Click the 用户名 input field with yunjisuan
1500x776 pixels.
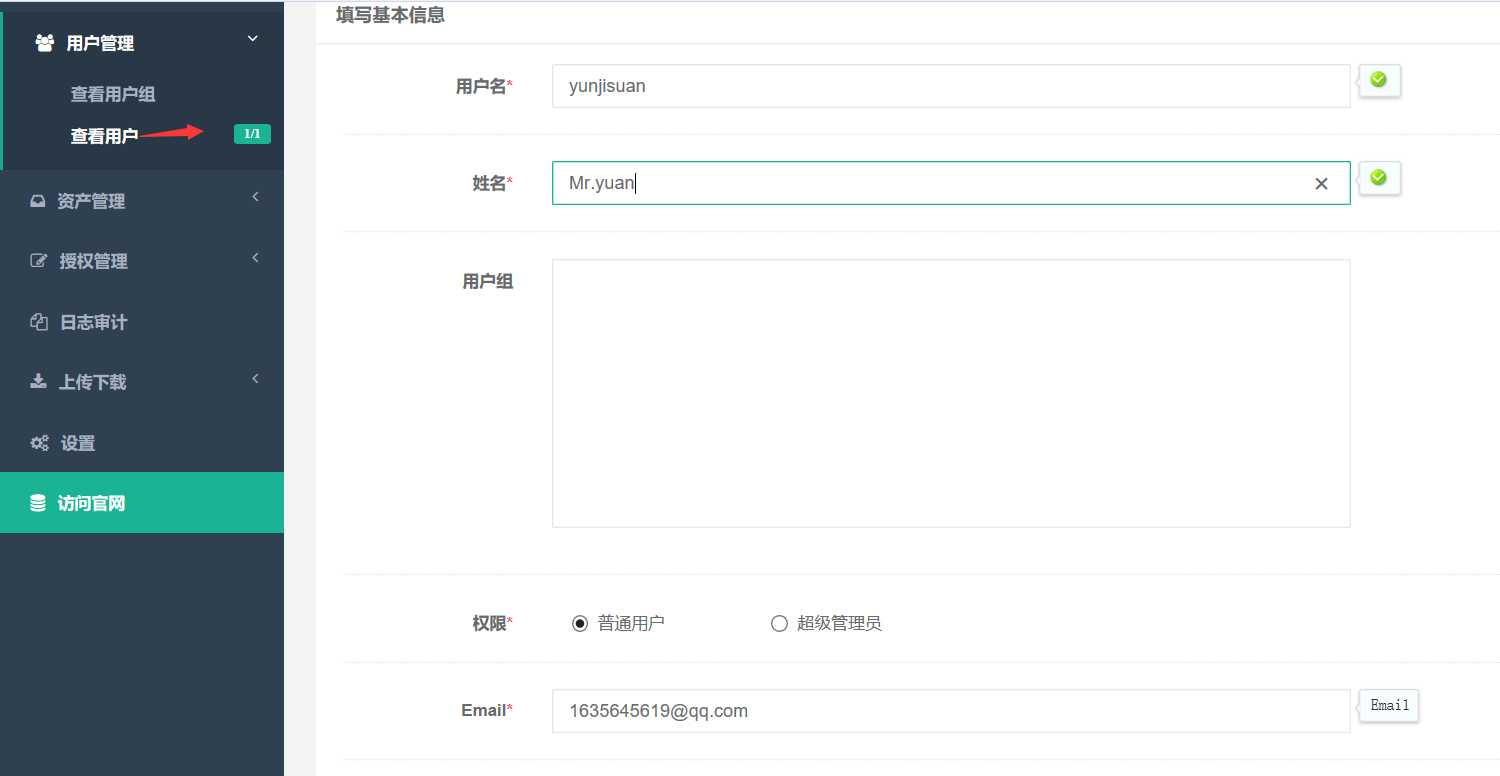(951, 86)
